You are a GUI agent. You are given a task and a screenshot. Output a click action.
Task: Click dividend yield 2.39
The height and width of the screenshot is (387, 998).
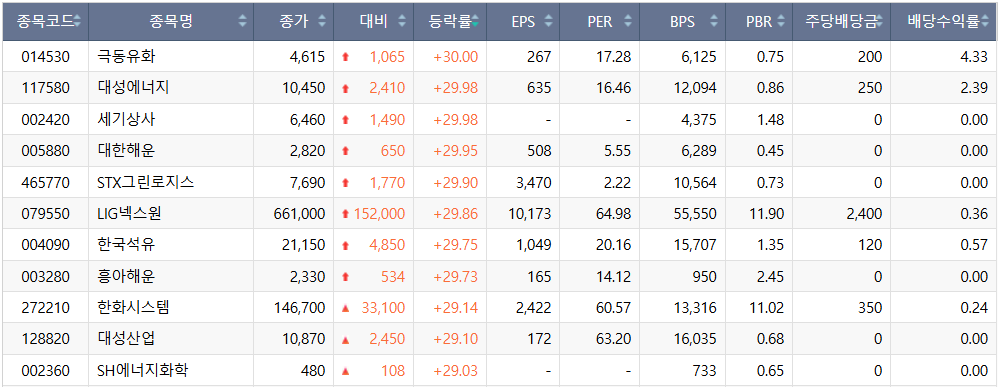click(974, 88)
